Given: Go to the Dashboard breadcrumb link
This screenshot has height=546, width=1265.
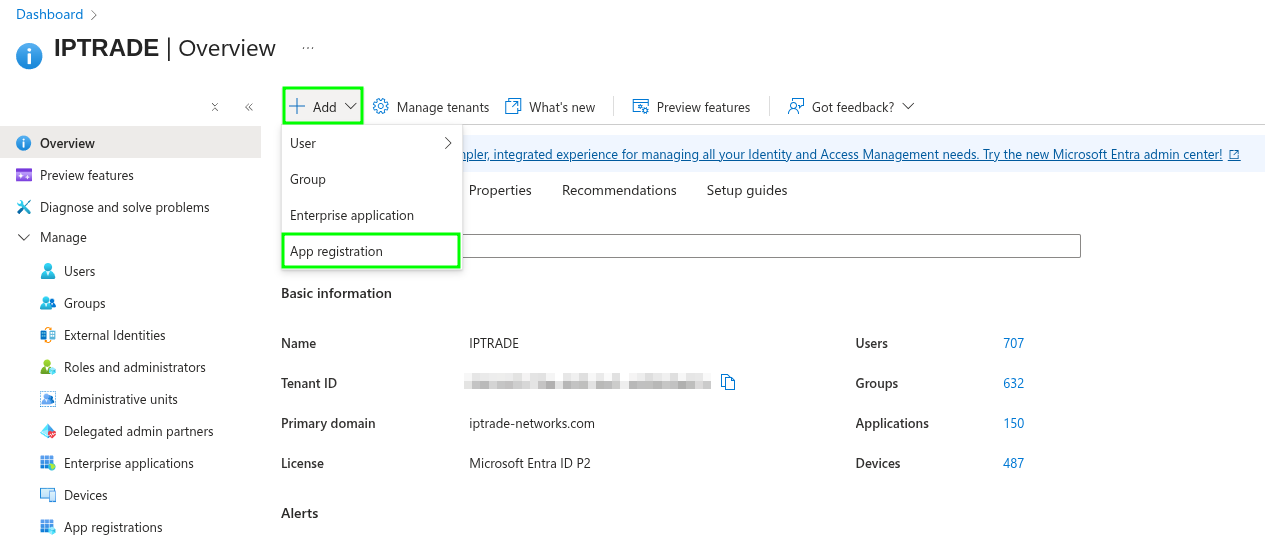Looking at the screenshot, I should coord(50,14).
